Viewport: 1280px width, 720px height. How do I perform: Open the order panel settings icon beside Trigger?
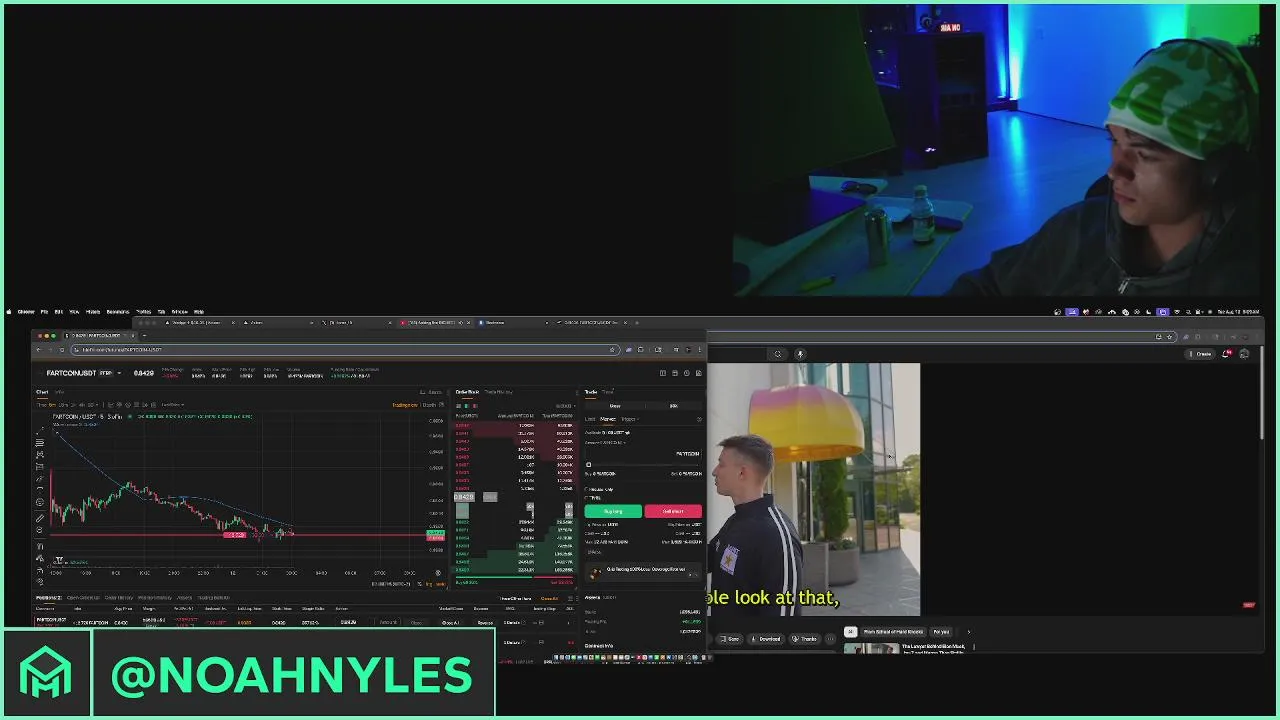(699, 419)
